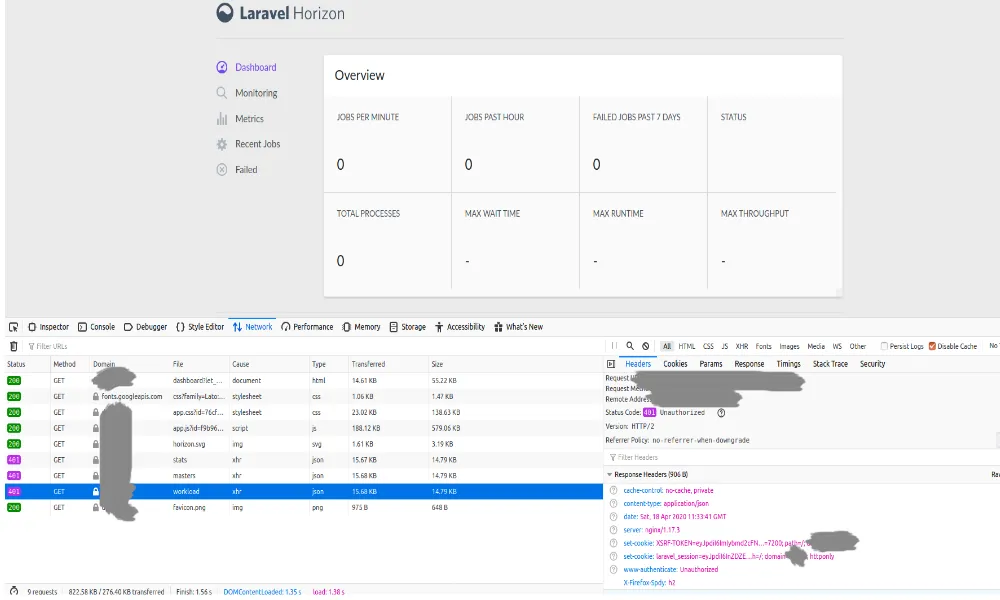Open the Params tab in request details
This screenshot has width=1000, height=600.
pyautogui.click(x=710, y=364)
